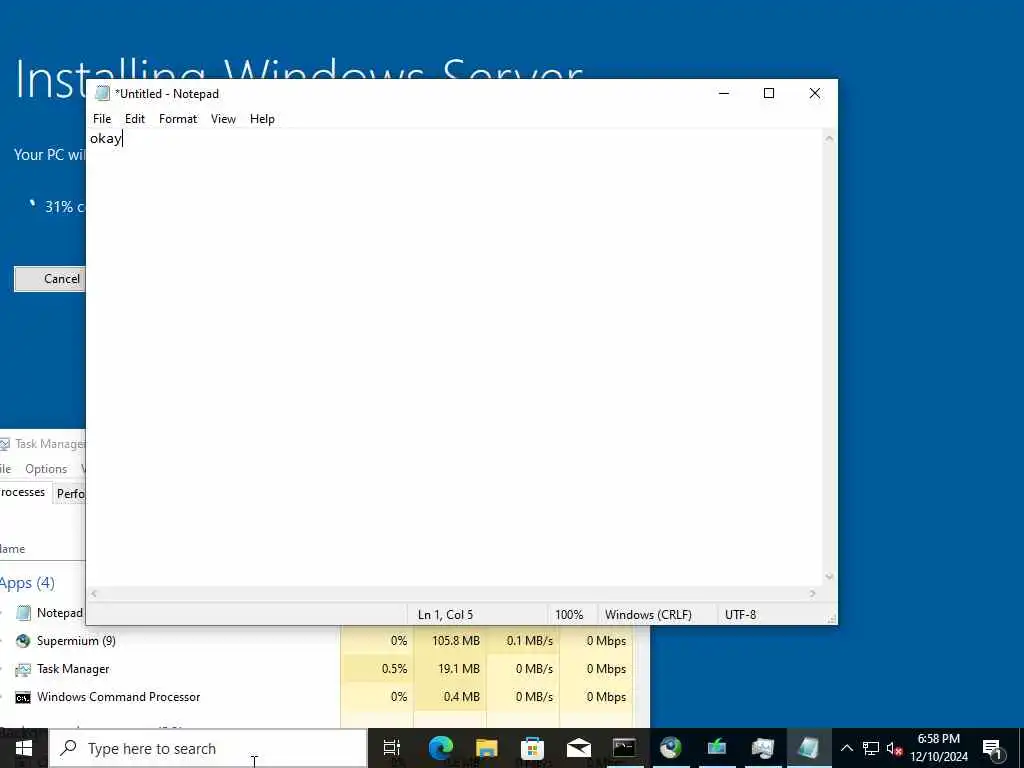This screenshot has width=1024, height=768.
Task: Click the Notepad title bar icon
Action: (102, 93)
